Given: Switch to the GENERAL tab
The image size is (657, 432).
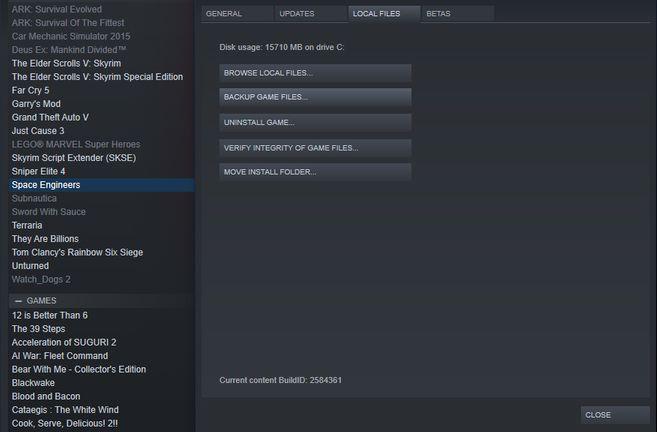Looking at the screenshot, I should point(237,13).
